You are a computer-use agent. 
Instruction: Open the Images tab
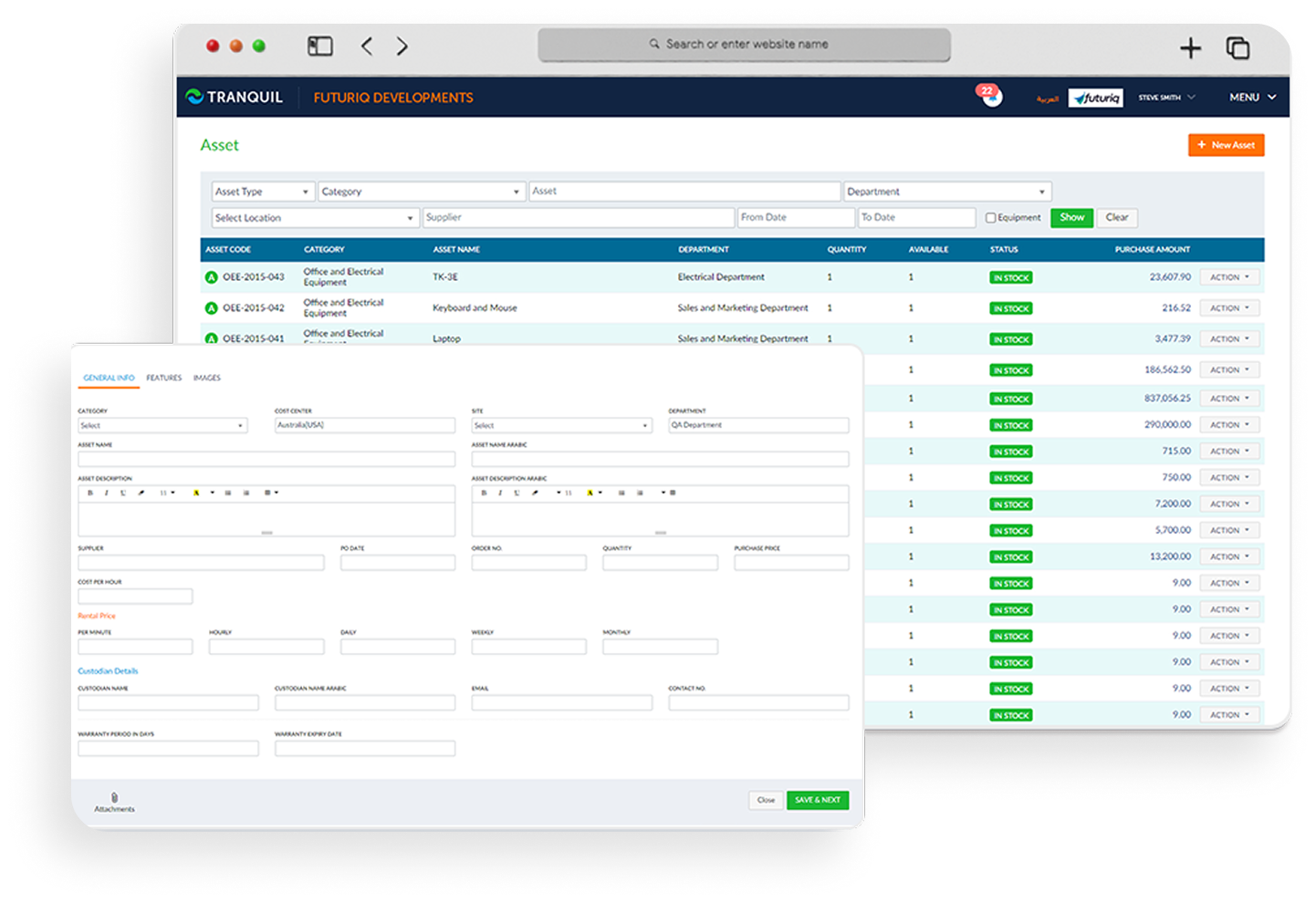206,378
